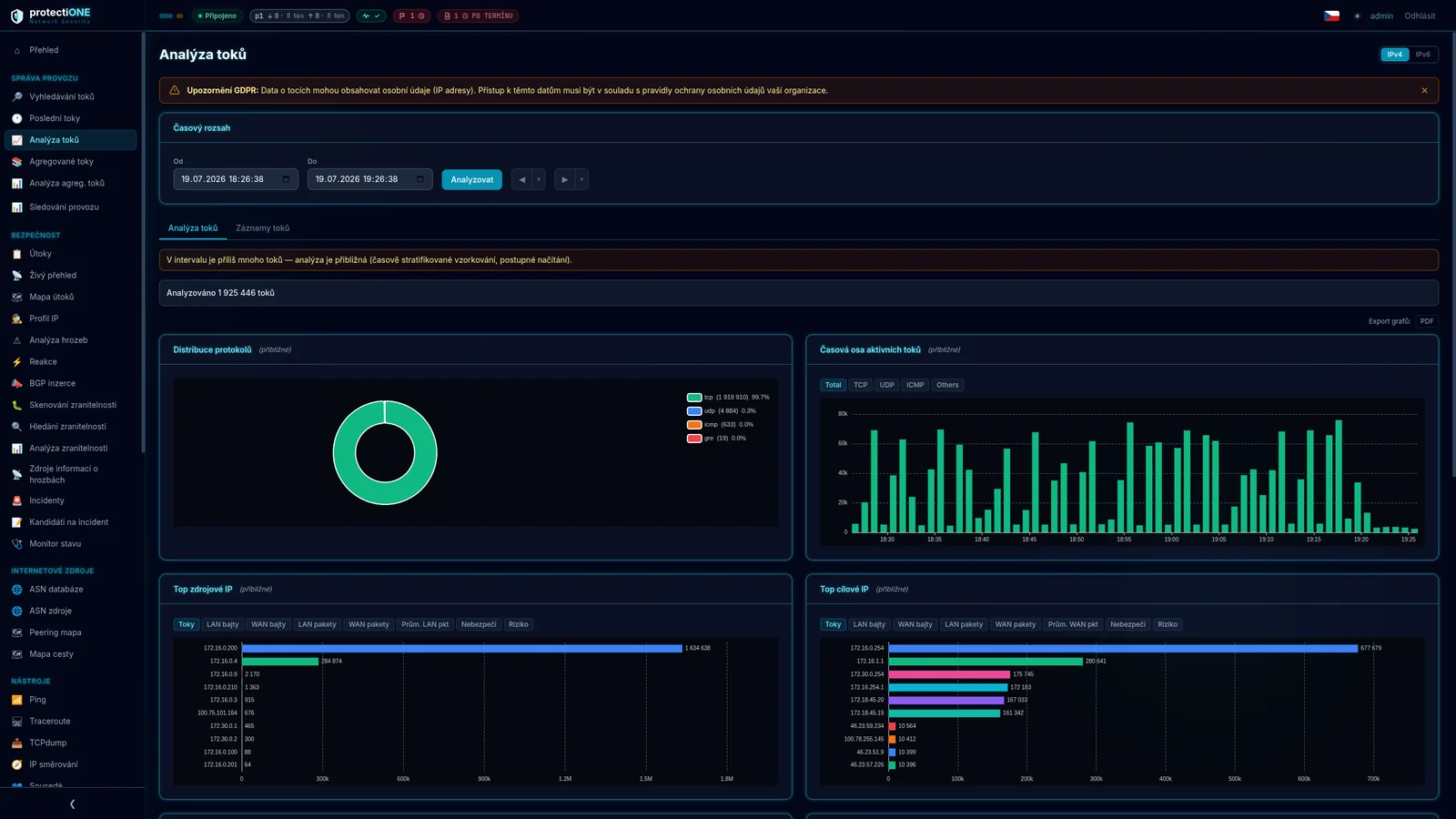Click the Útoky sidebar icon
Screen dimensions: 1456x819
point(16,254)
